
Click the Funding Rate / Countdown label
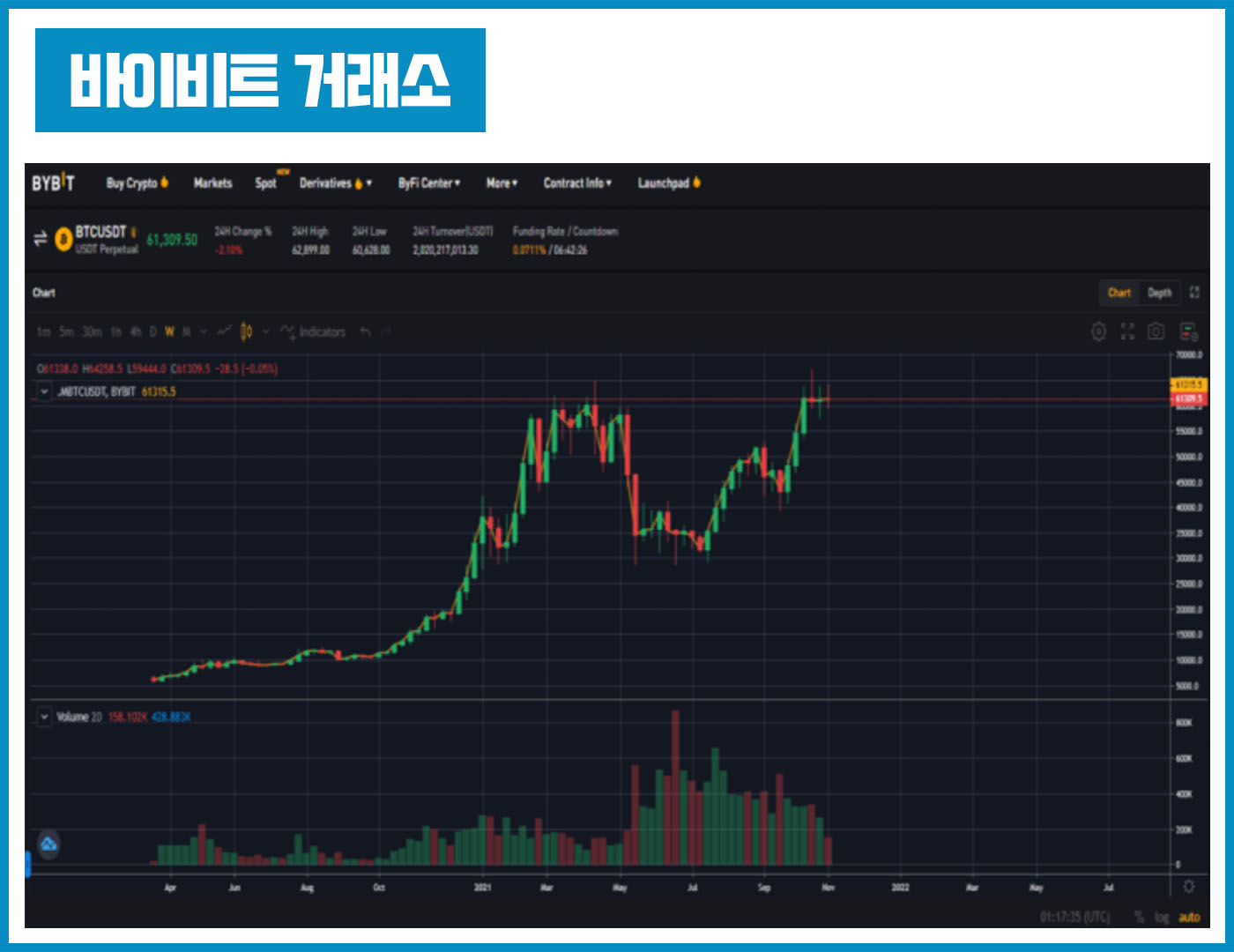(566, 231)
